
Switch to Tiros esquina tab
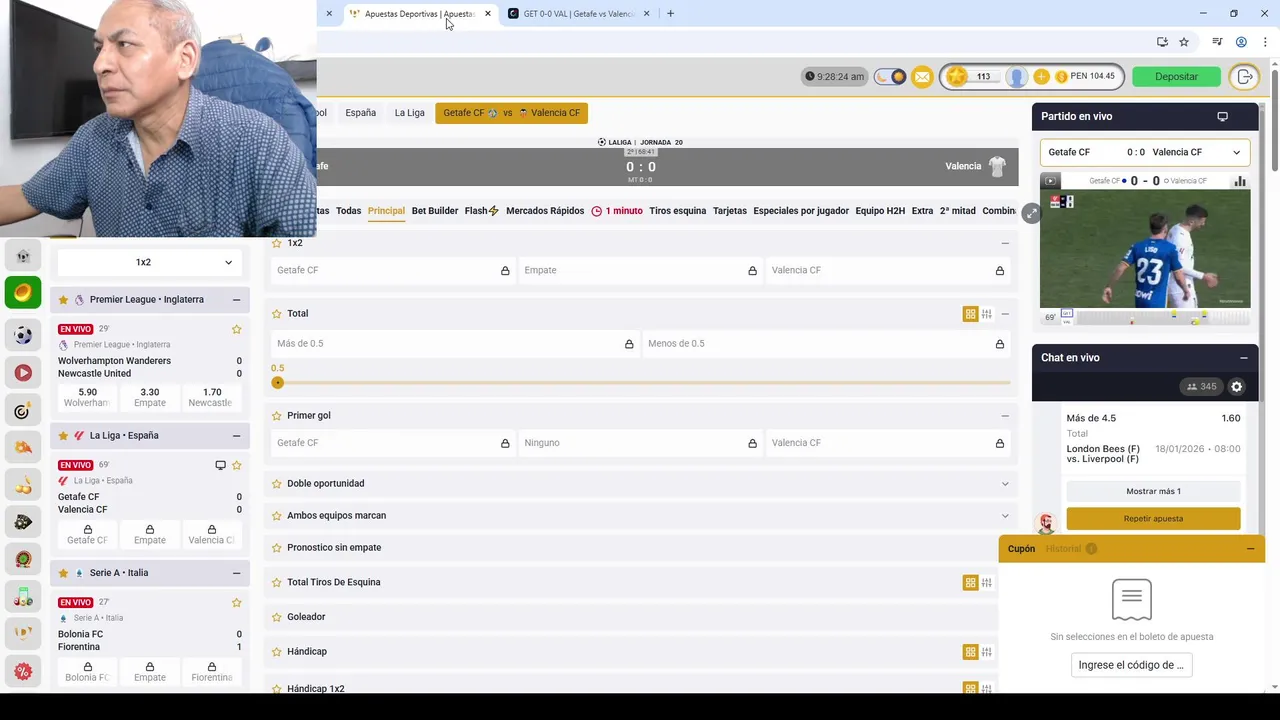click(x=677, y=211)
